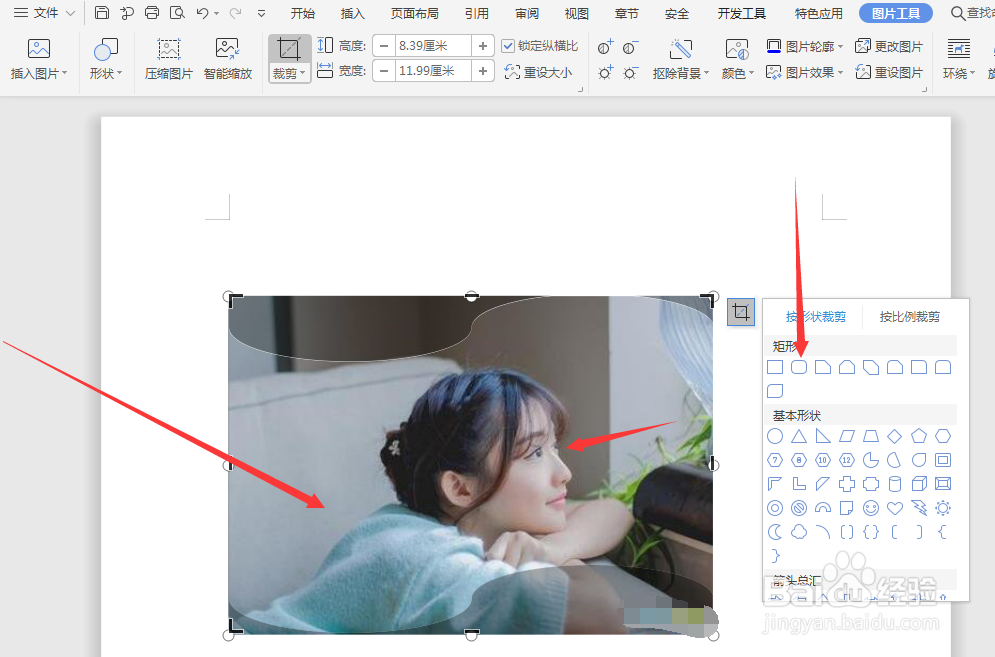
Task: Select donut ring crop shape
Action: click(775, 508)
